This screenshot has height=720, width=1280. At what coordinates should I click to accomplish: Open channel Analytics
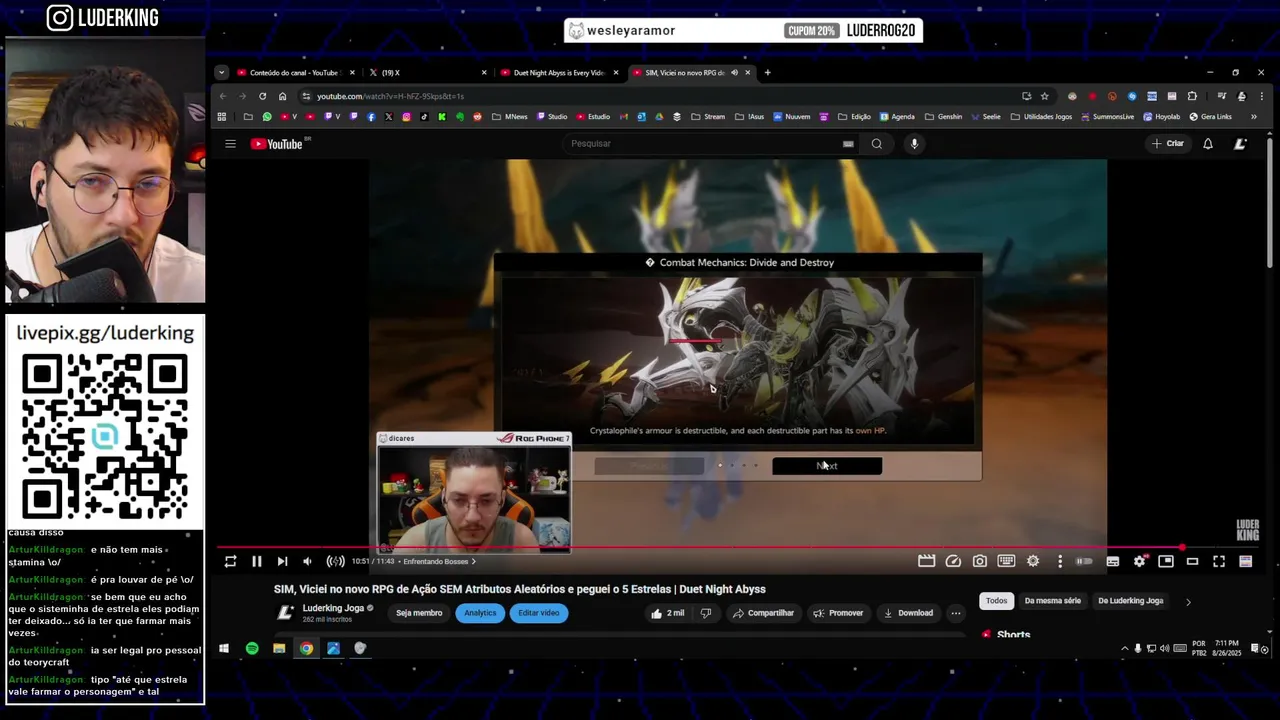coord(480,613)
